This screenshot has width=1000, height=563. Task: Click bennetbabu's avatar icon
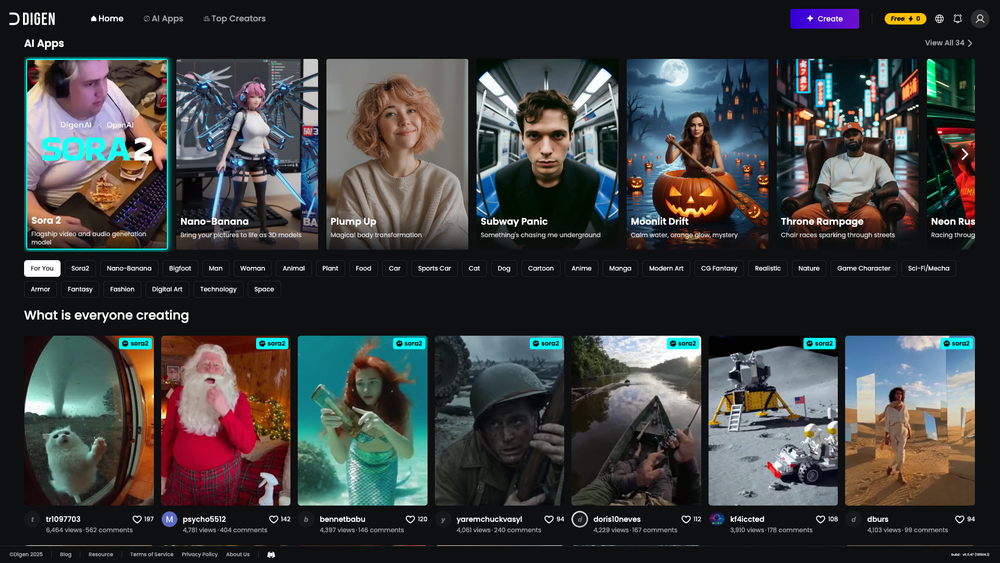[305, 519]
